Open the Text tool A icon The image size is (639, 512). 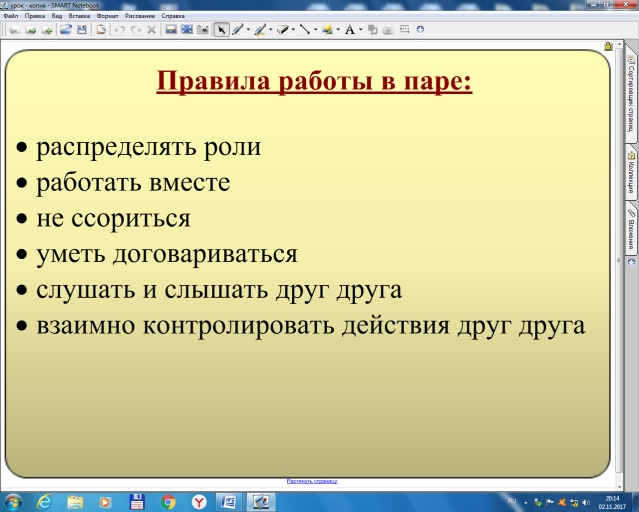point(349,30)
